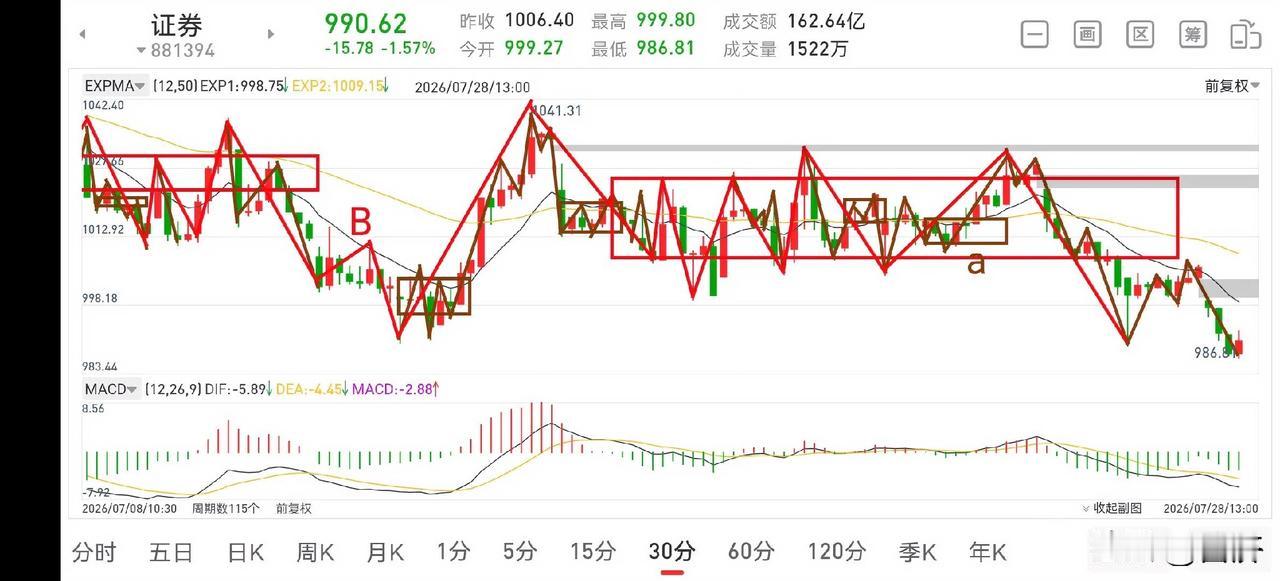Click the 昨收 value 1006.40
Viewport: 1280px width, 581px height.
pos(539,20)
